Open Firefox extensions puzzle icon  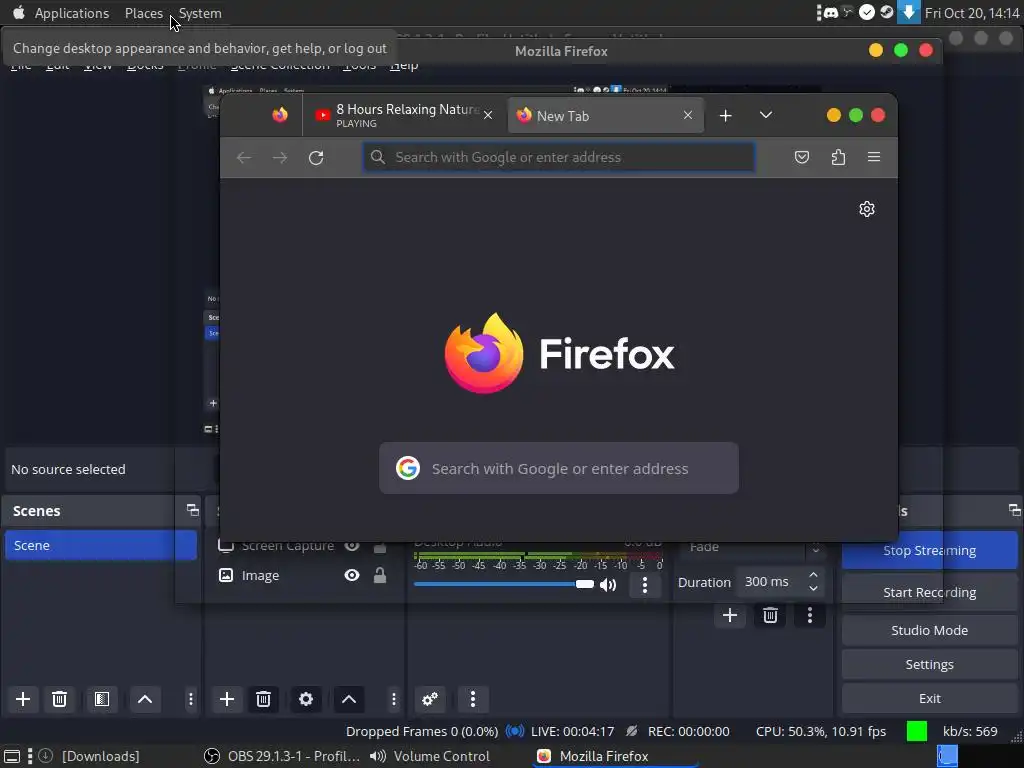(x=839, y=157)
